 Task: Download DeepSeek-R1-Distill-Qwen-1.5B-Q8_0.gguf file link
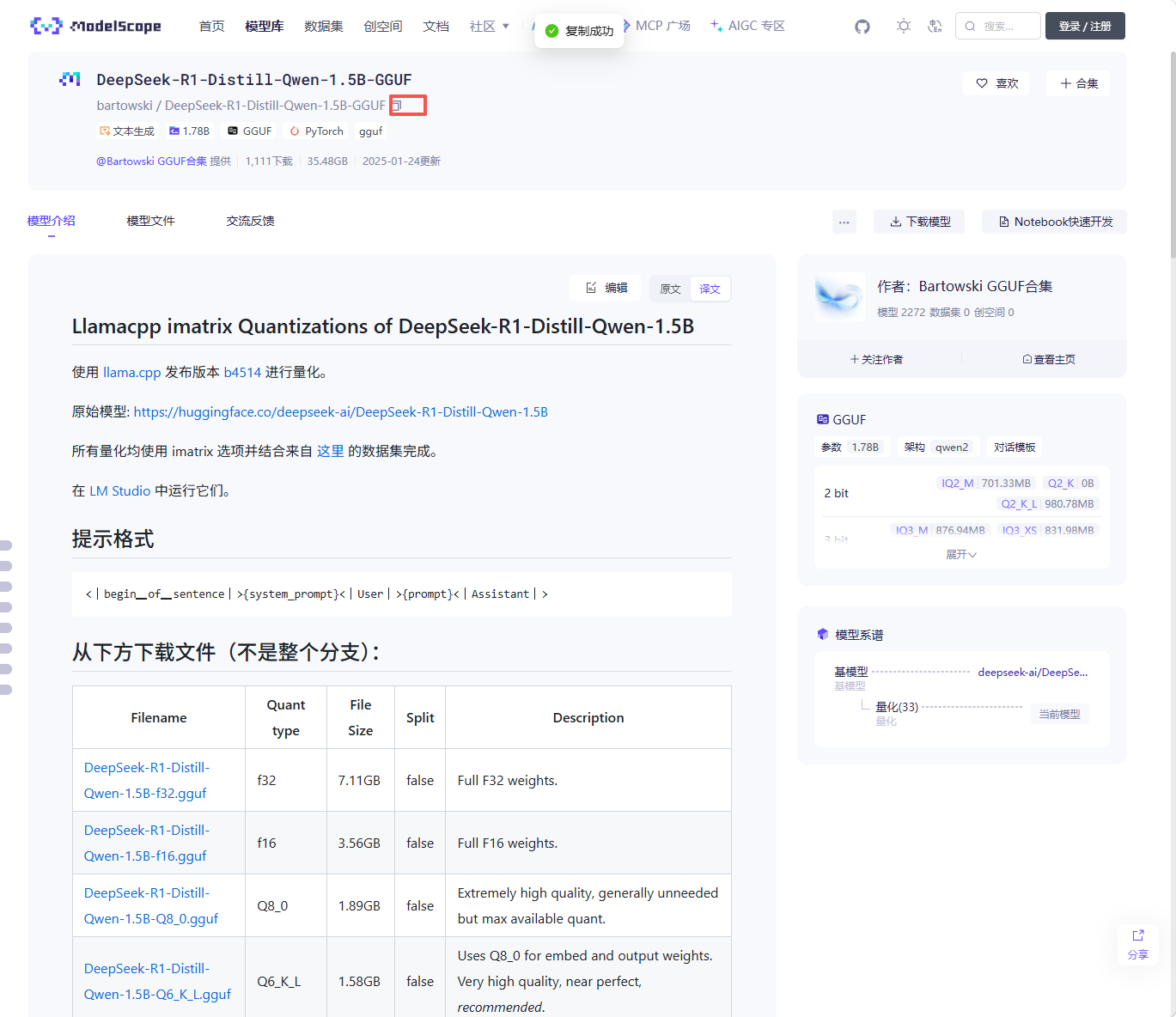point(151,905)
